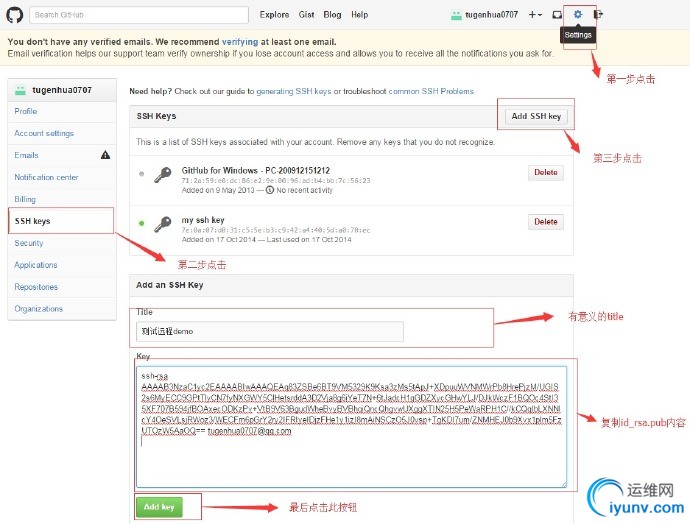This screenshot has height=524, width=690.
Task: Click grey status dot of GitHub for Windows key
Action: 141,174
